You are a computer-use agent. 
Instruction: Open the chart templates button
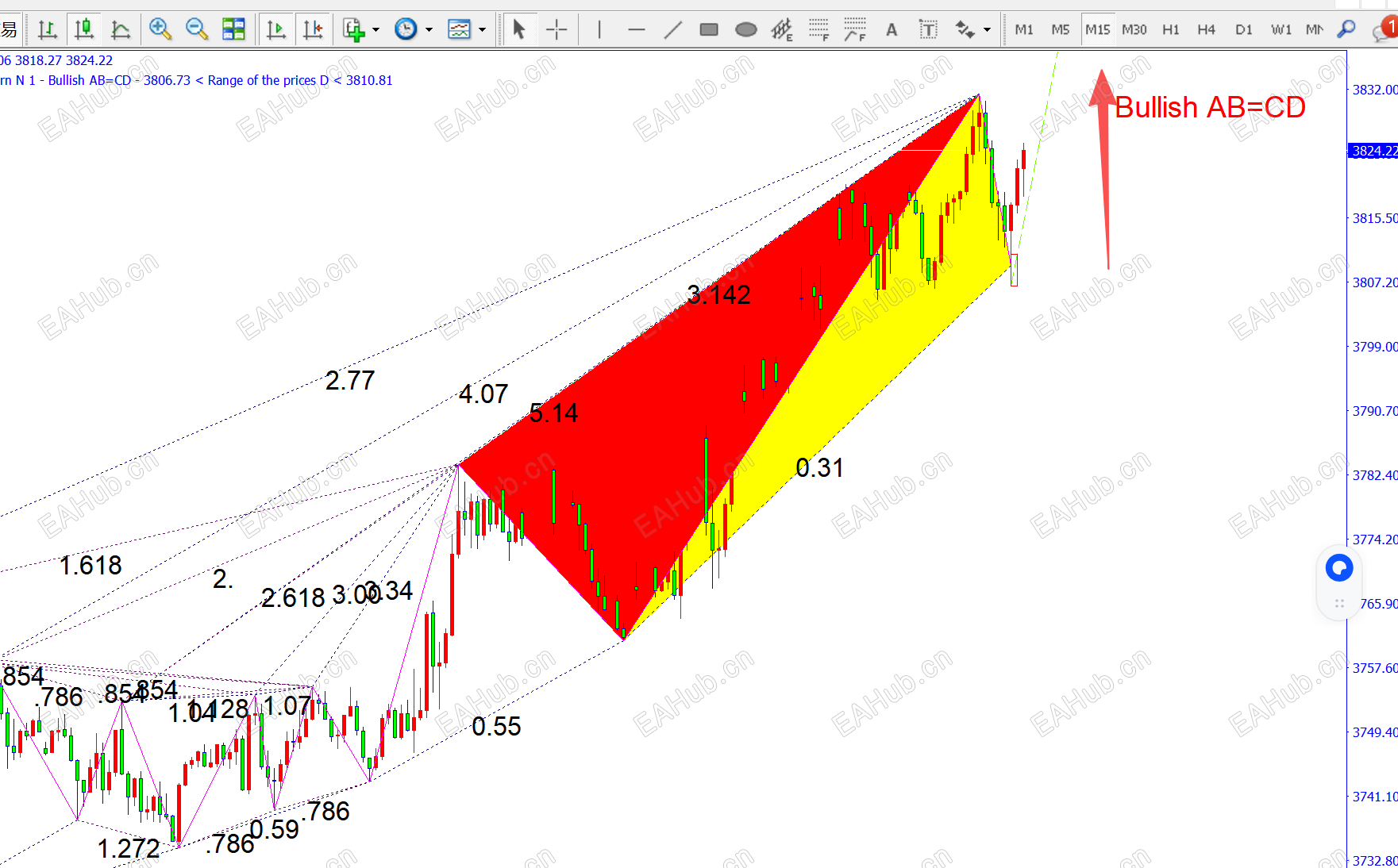click(x=460, y=30)
